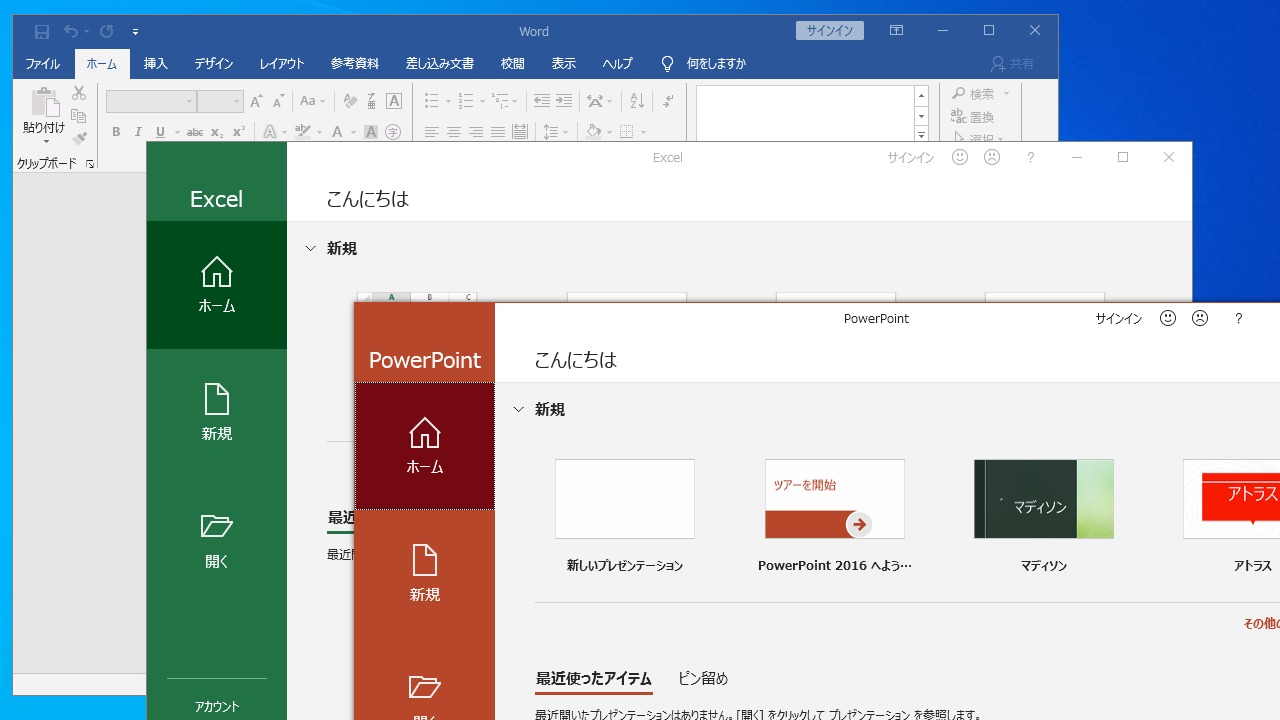Toggle superscript (x²) in Word
Viewport: 1280px width, 720px height.
238,132
